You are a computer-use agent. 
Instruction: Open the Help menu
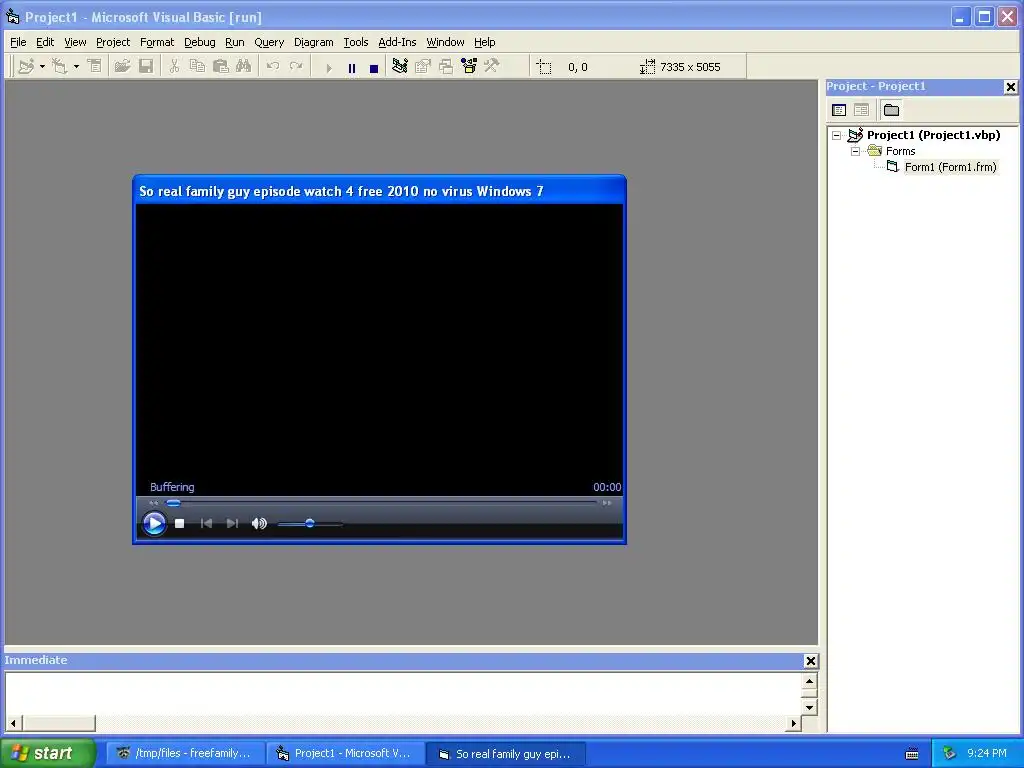pos(485,42)
